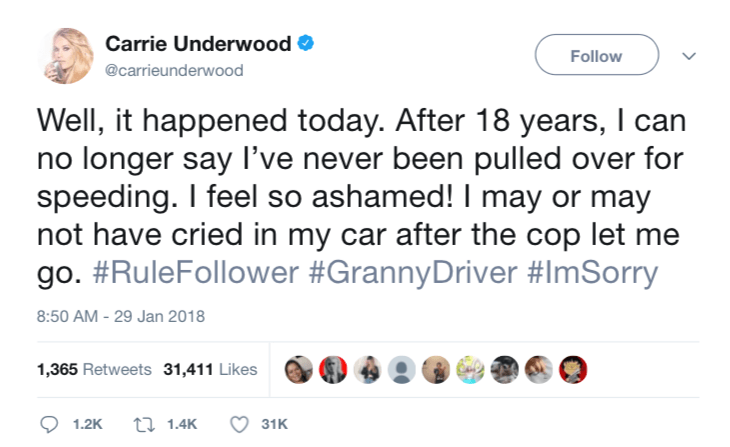Like the tweet with the heart icon
The width and height of the screenshot is (730, 447).
[x=239, y=425]
